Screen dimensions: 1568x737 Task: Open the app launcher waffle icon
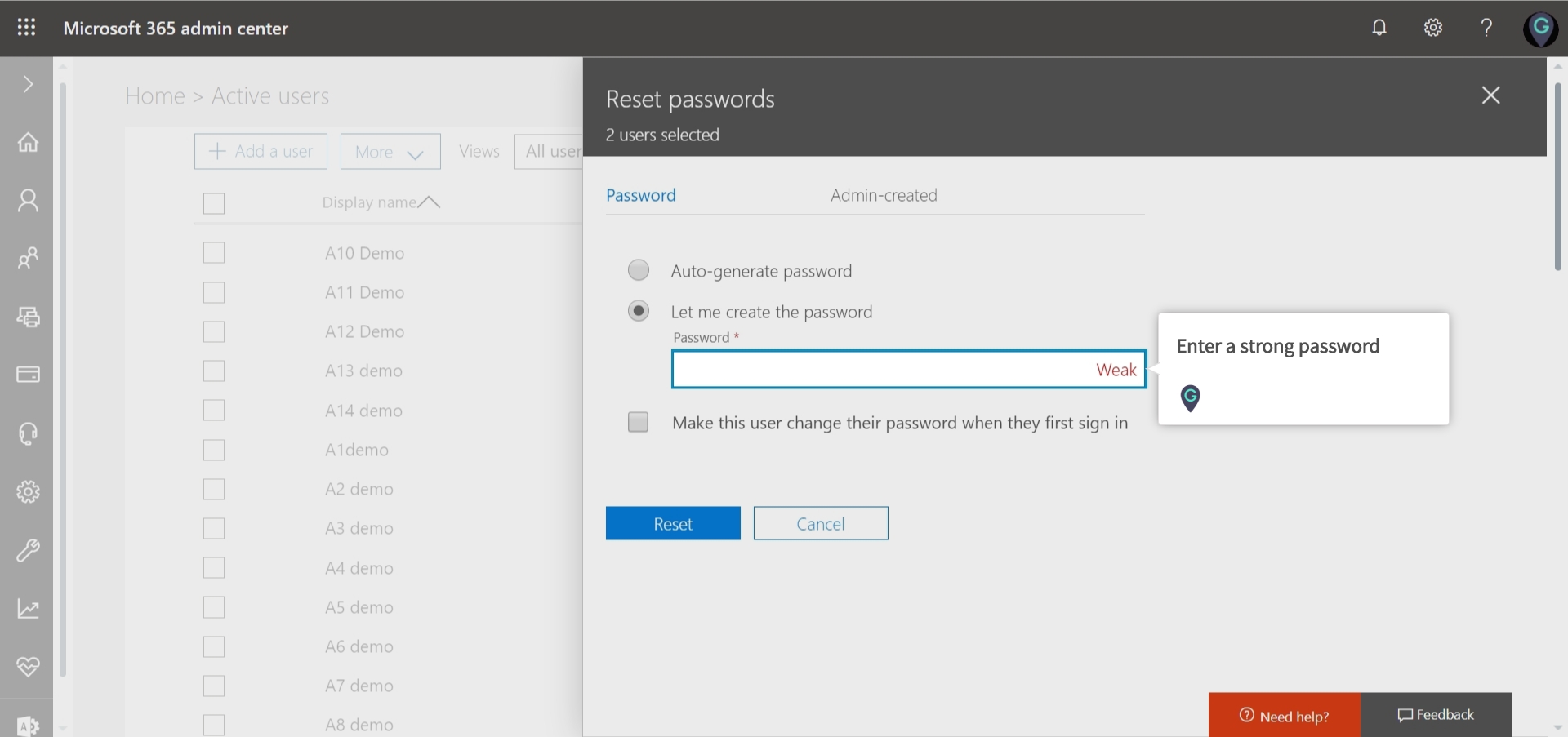(25, 27)
